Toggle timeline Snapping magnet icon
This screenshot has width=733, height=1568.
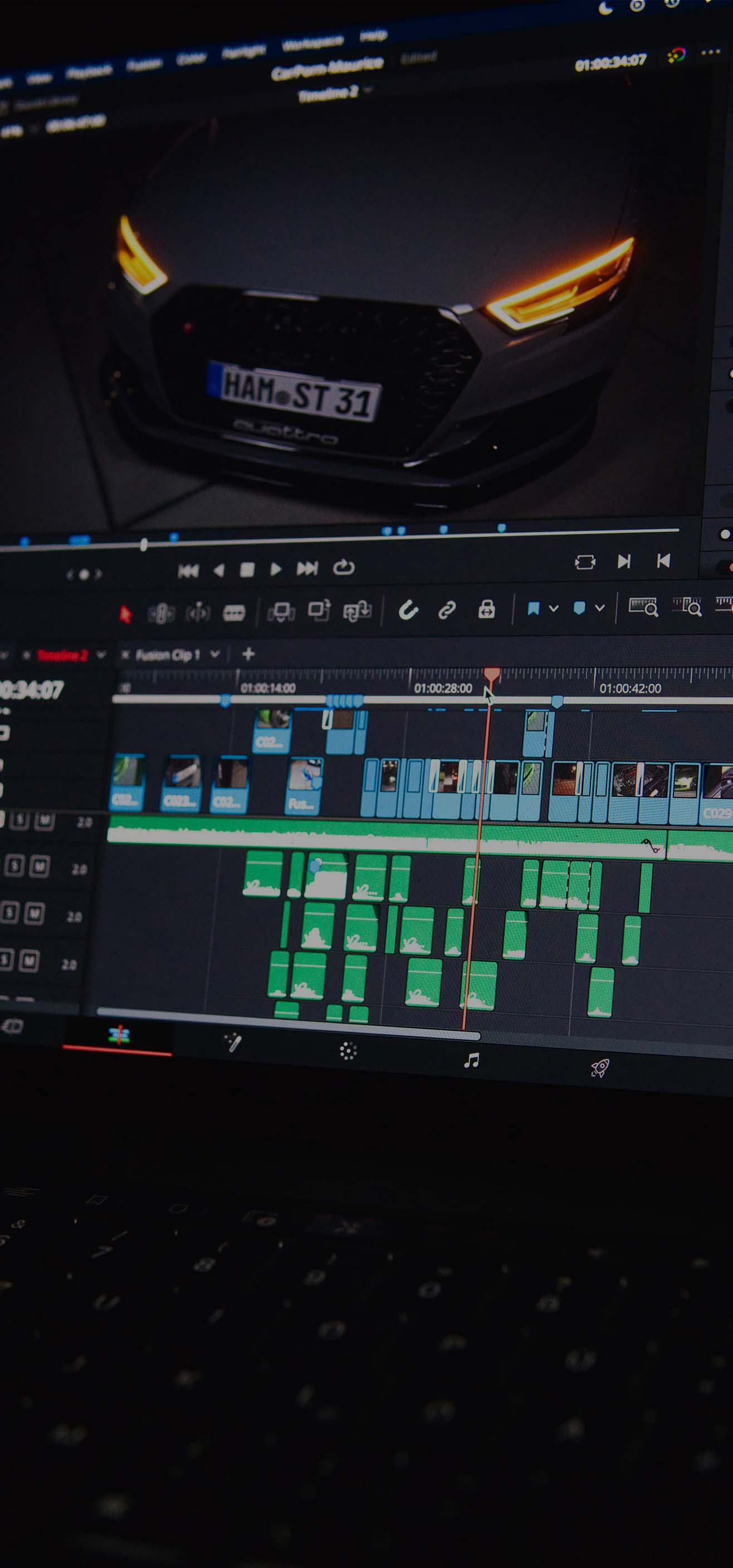click(x=408, y=610)
